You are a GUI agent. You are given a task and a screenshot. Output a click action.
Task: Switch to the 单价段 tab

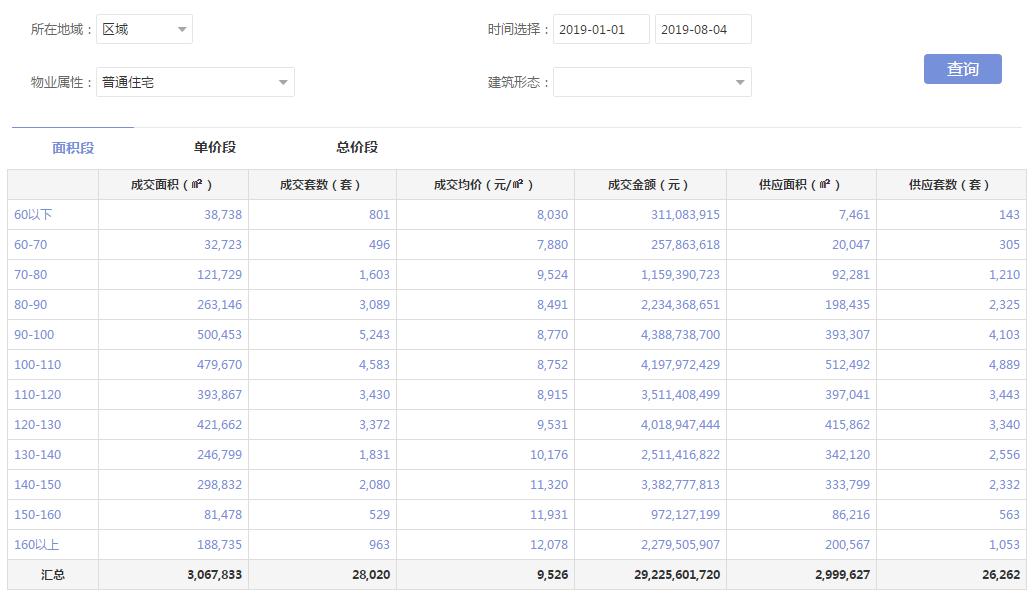point(215,148)
